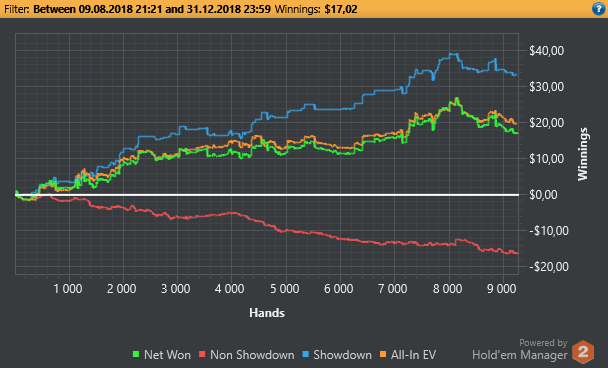Open the blue help question mark icon

[599, 9]
